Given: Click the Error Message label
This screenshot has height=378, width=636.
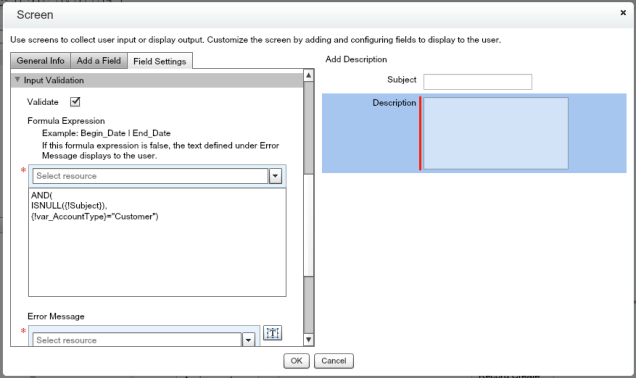Looking at the screenshot, I should click(x=56, y=316).
